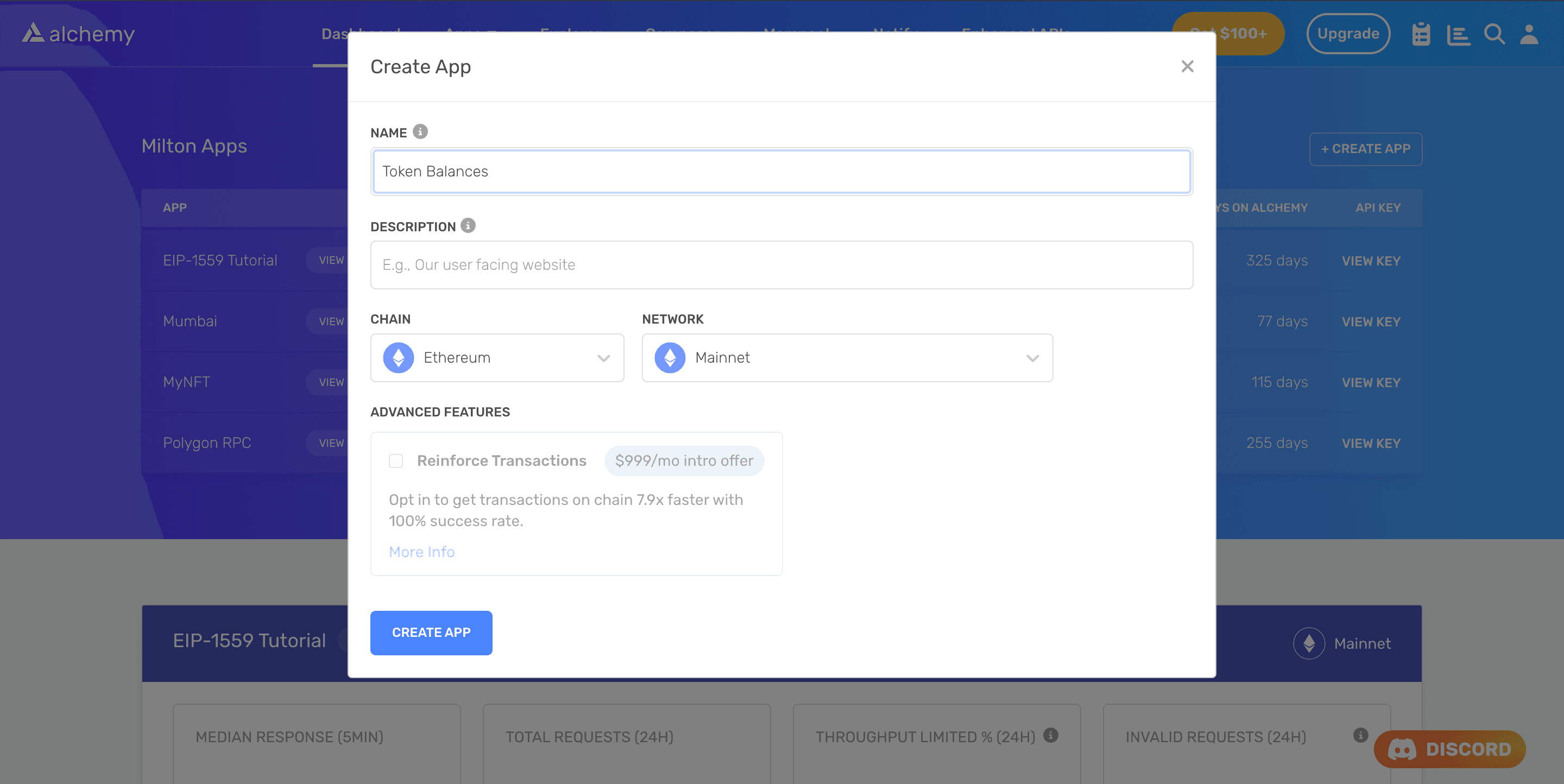1564x784 pixels.
Task: Open the clipboard icon in header
Action: point(1421,35)
